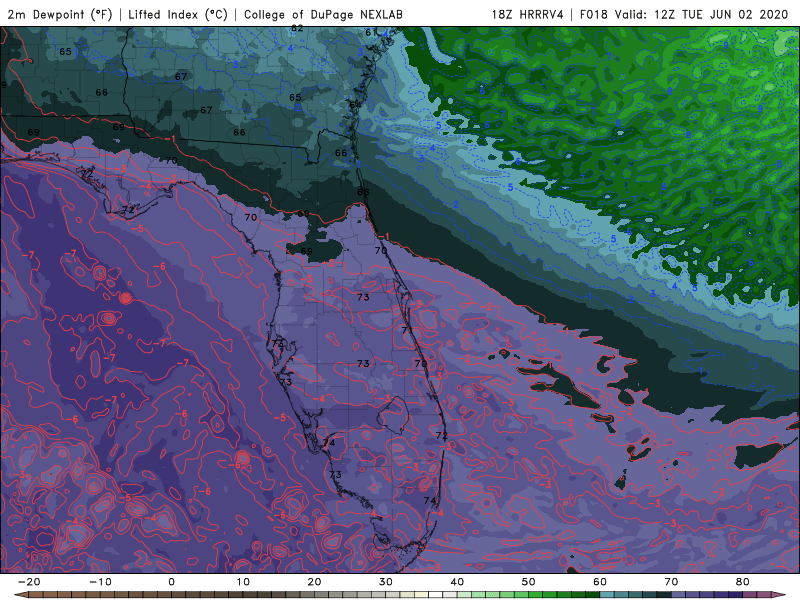
Task: Click the 'College of DuPage NEXLAB' label
Action: (323, 14)
